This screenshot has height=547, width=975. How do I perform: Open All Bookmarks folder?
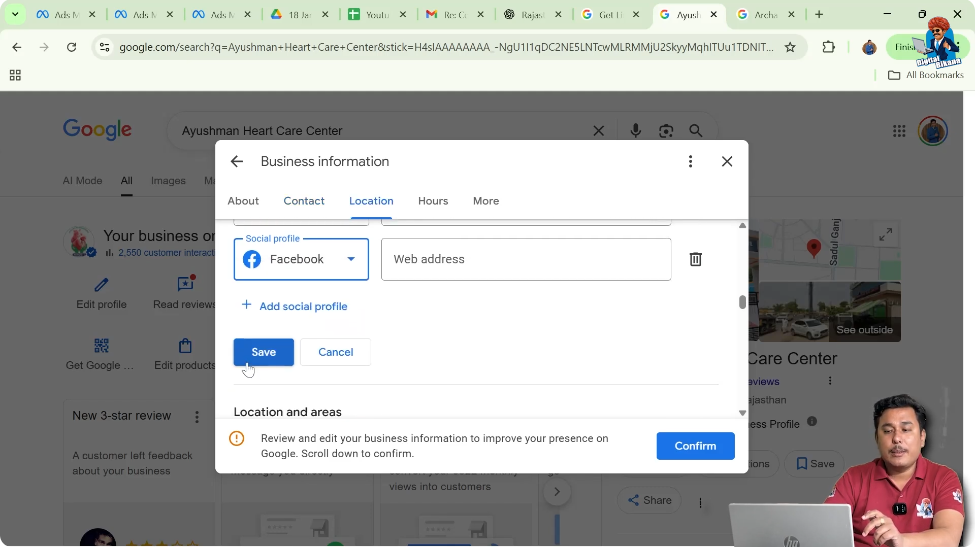point(925,75)
